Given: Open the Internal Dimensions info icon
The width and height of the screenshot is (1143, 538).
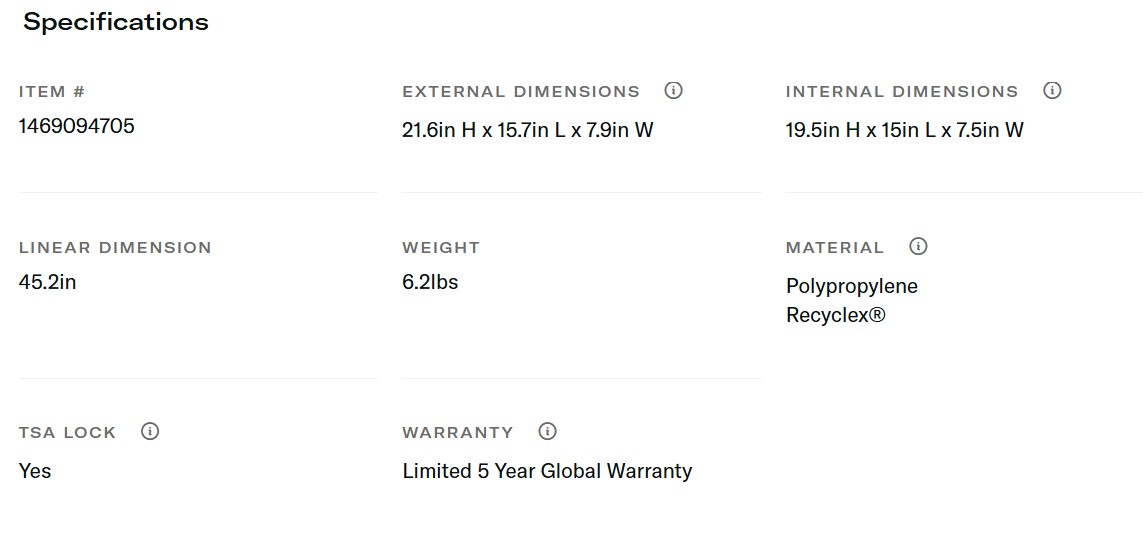Looking at the screenshot, I should point(1052,91).
